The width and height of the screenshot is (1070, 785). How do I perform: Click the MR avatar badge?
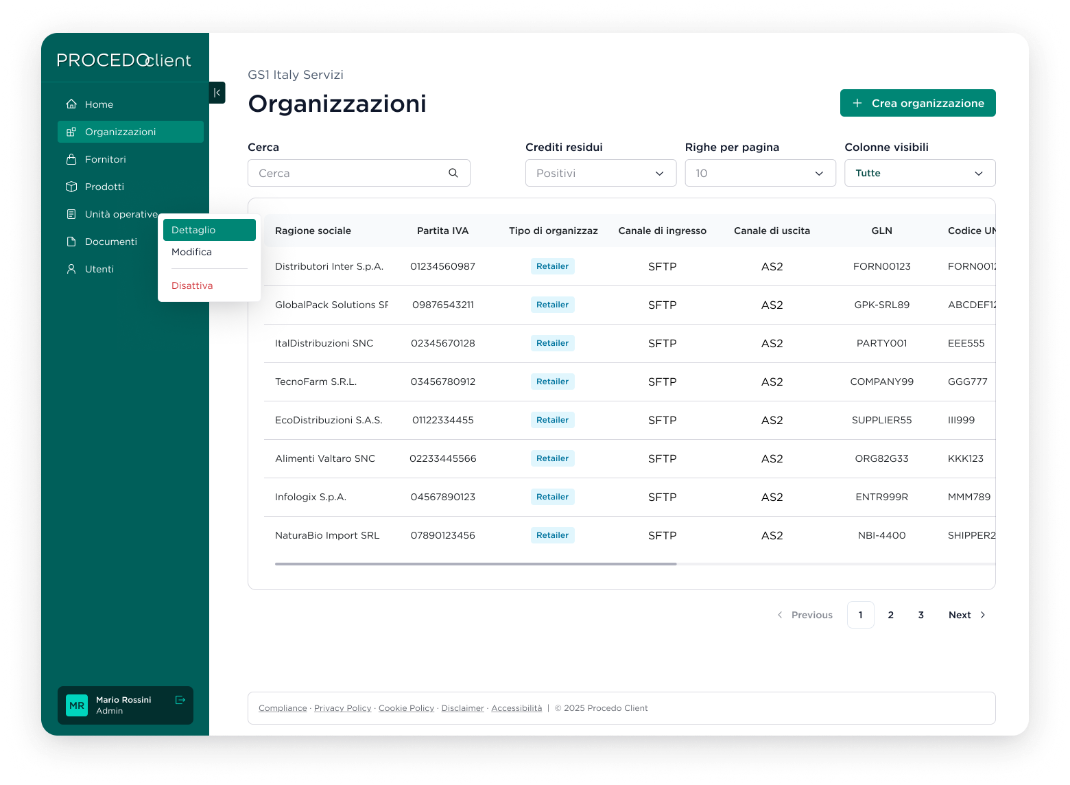pyautogui.click(x=77, y=705)
